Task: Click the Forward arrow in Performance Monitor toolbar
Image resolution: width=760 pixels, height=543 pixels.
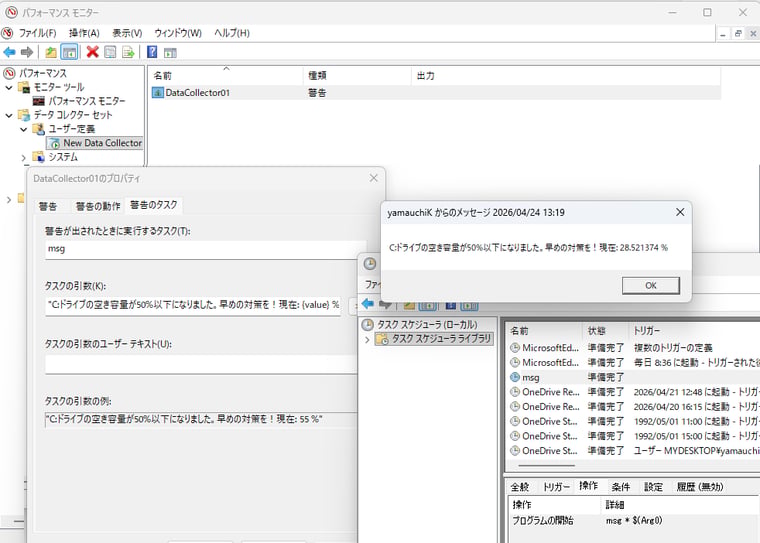Action: pos(27,52)
